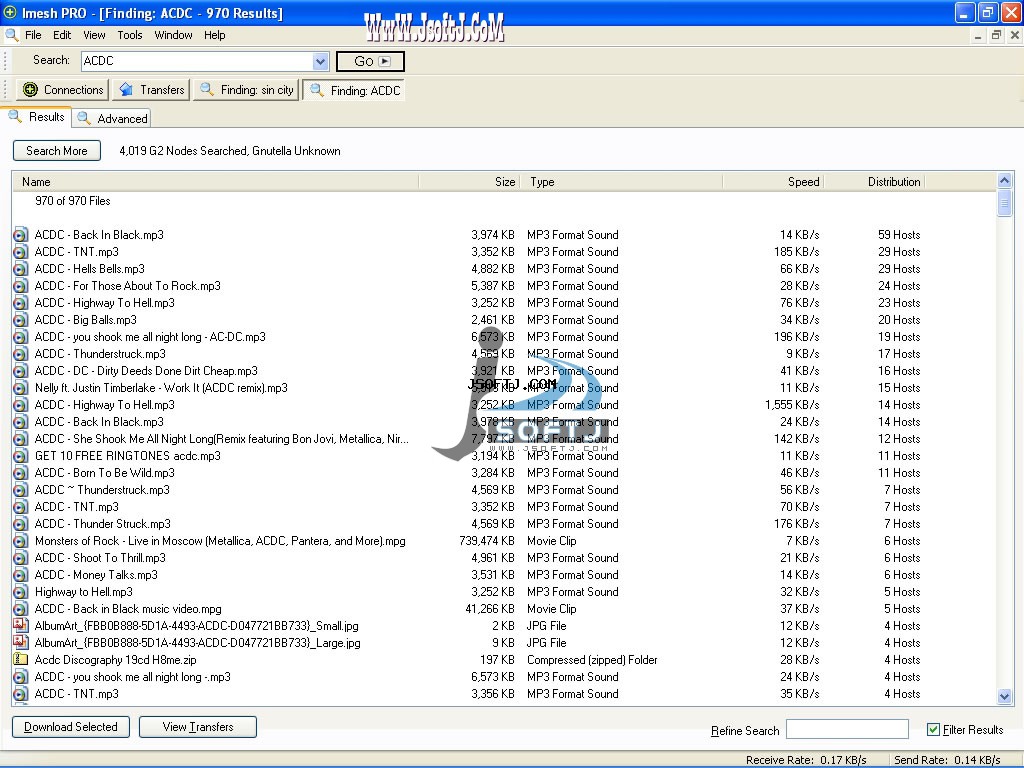
Task: Sort results by the Speed column header
Action: 773,182
